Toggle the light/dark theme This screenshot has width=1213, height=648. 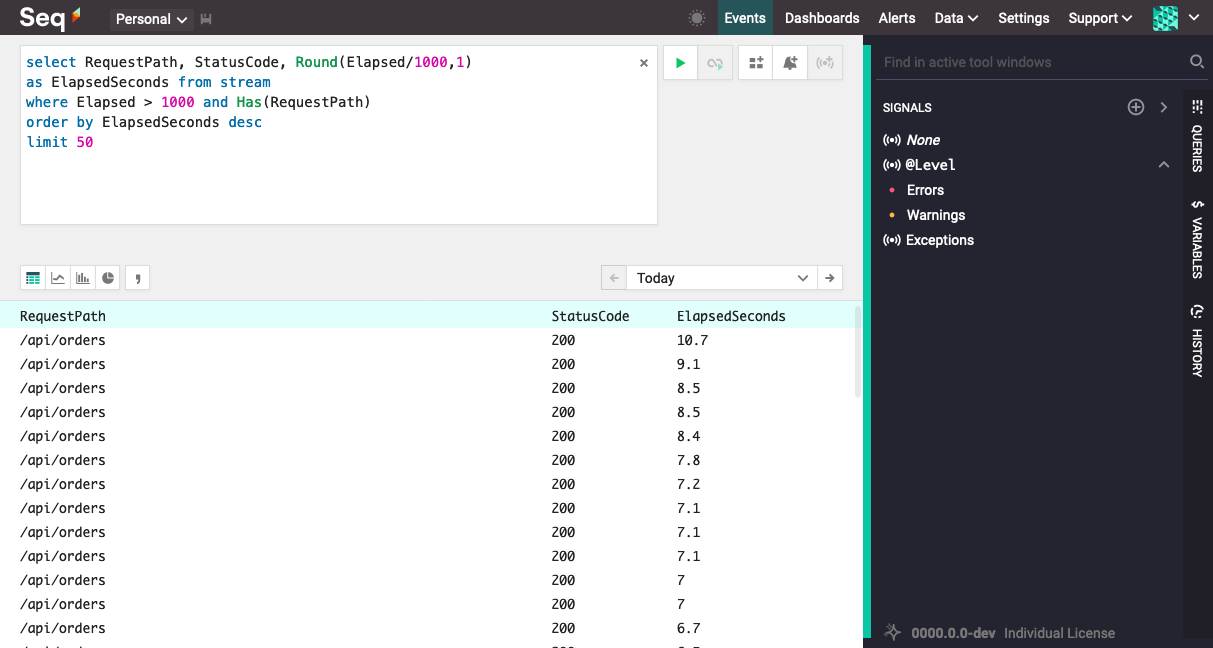click(x=697, y=18)
